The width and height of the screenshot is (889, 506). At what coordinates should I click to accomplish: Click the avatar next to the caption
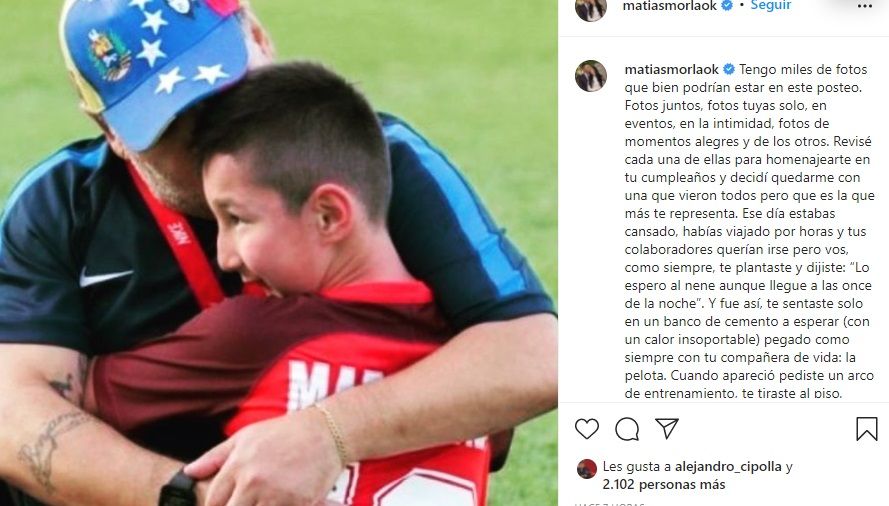pos(591,76)
